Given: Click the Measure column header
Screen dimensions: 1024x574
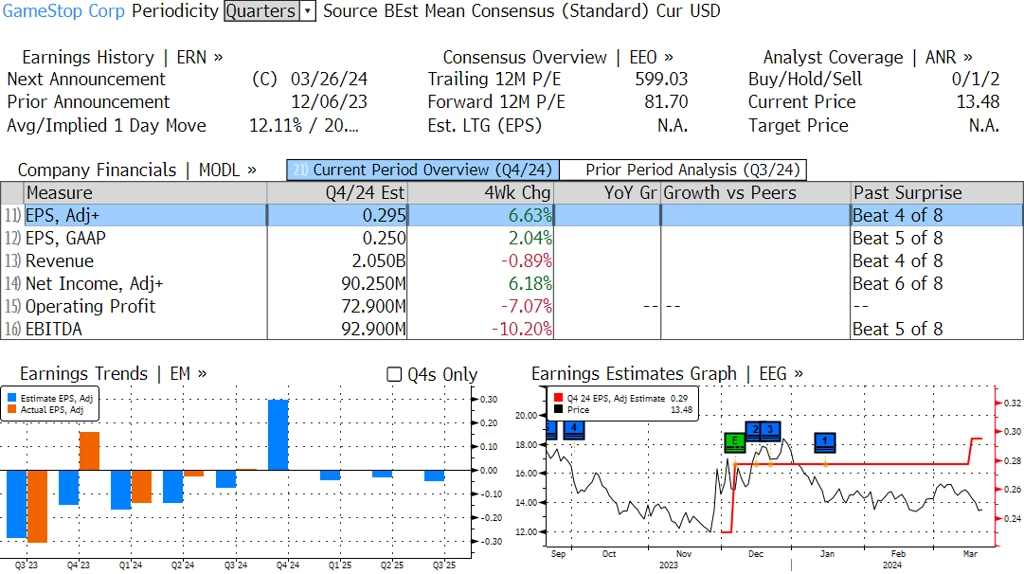Looking at the screenshot, I should click(x=146, y=193).
